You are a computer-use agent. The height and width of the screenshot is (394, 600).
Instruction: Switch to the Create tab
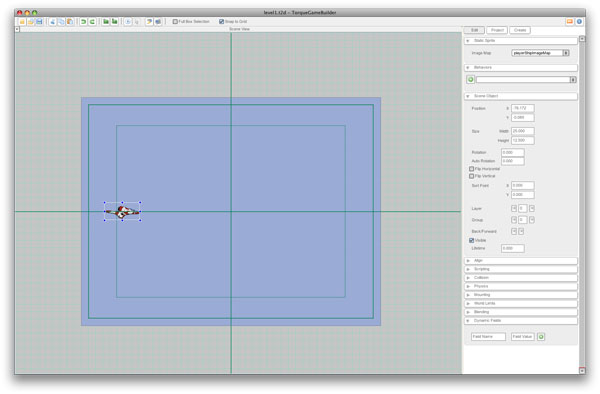(x=520, y=30)
